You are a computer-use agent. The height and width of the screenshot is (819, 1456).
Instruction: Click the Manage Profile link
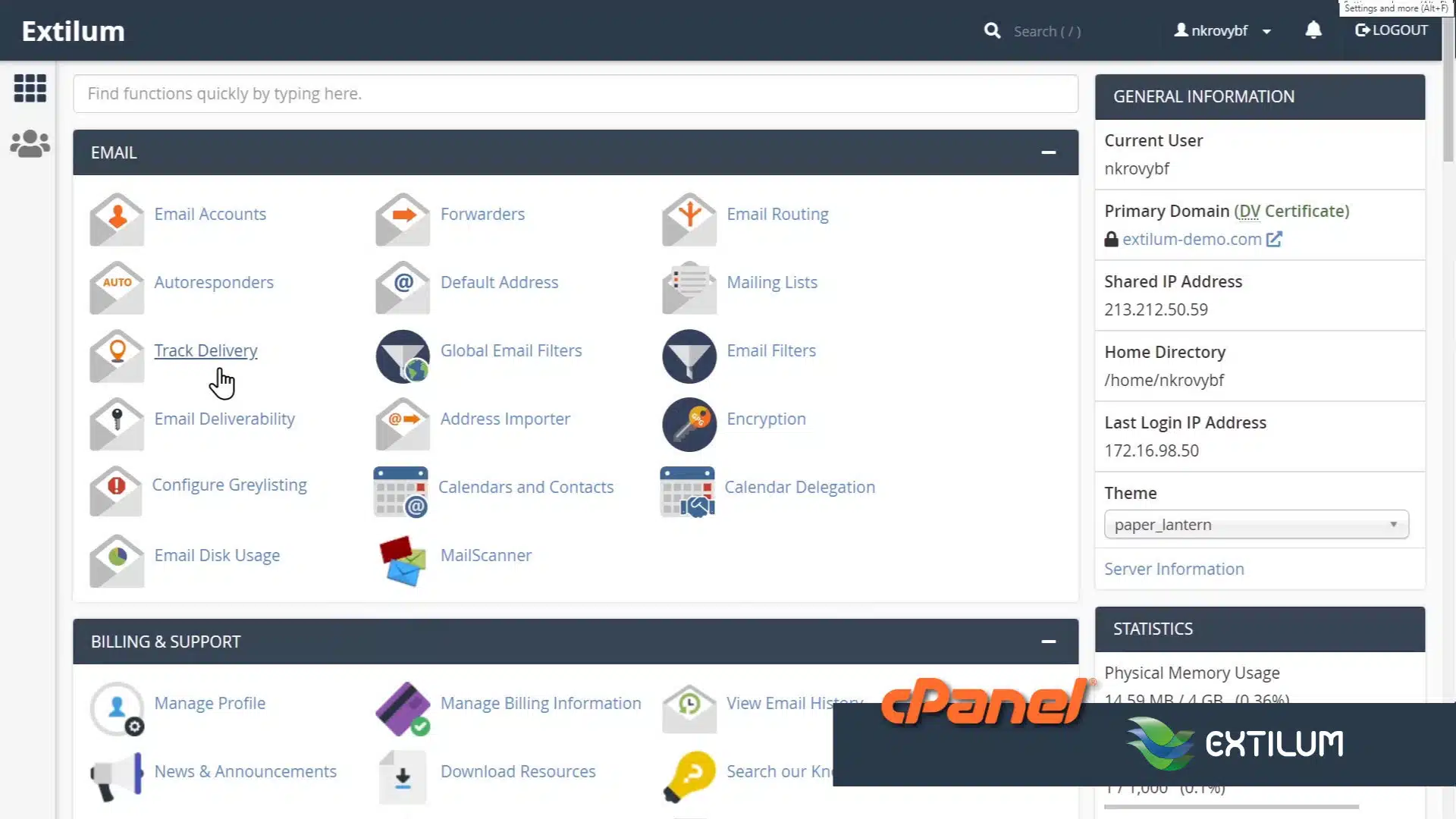tap(210, 703)
